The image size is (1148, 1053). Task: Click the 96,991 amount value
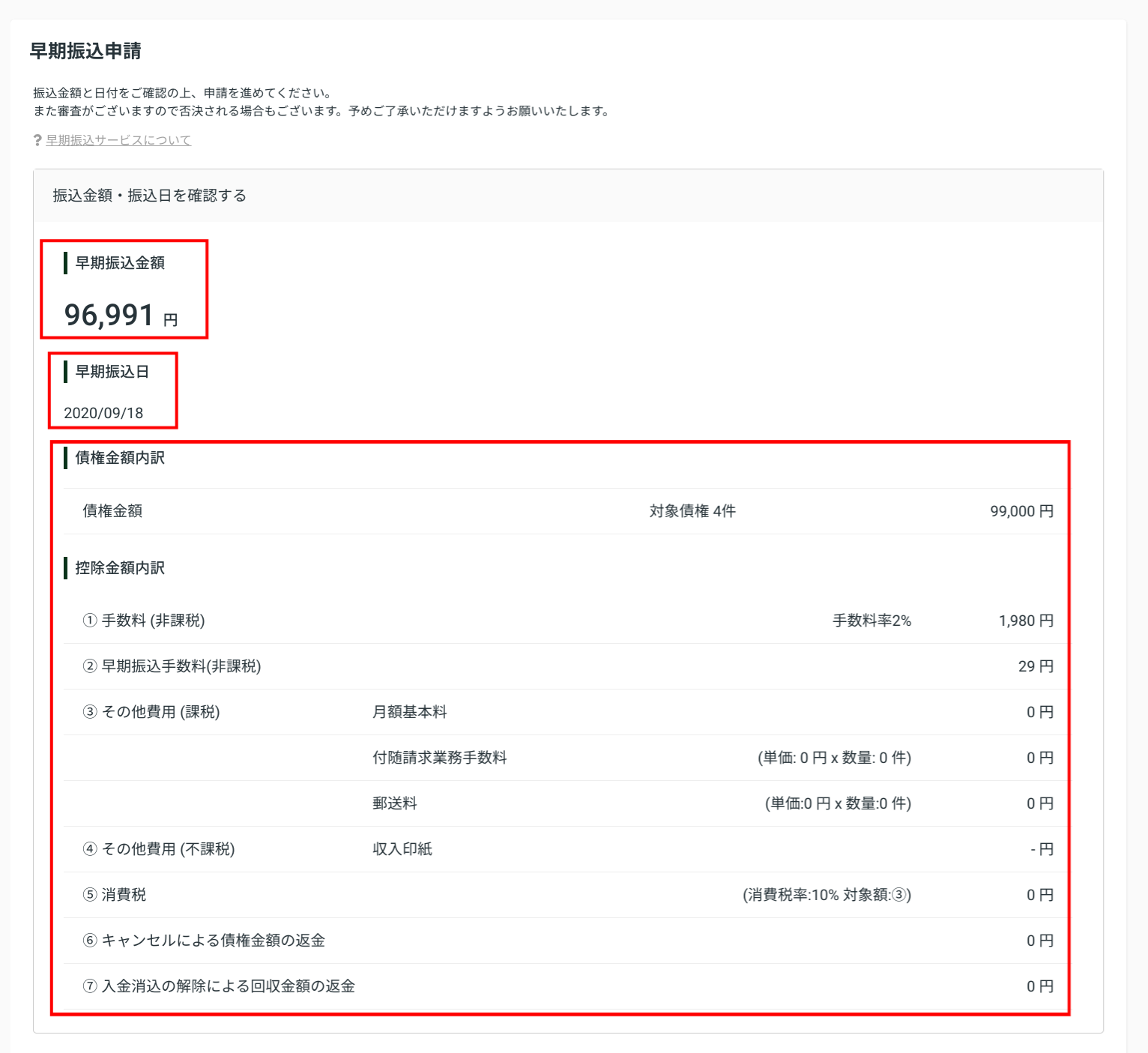pyautogui.click(x=109, y=315)
